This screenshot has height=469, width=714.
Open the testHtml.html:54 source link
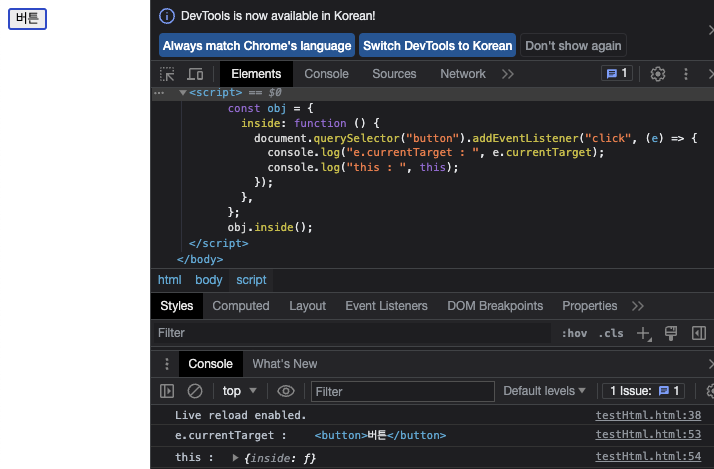pyautogui.click(x=648, y=456)
